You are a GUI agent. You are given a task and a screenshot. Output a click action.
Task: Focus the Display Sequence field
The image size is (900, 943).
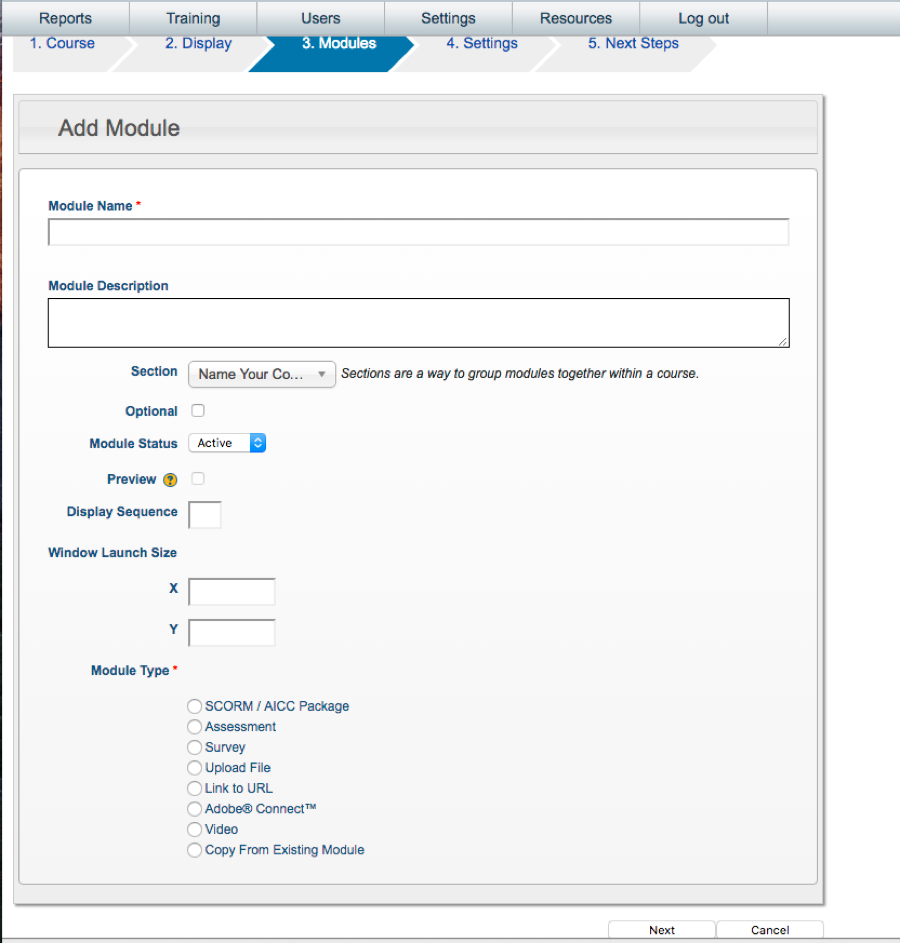pyautogui.click(x=205, y=515)
